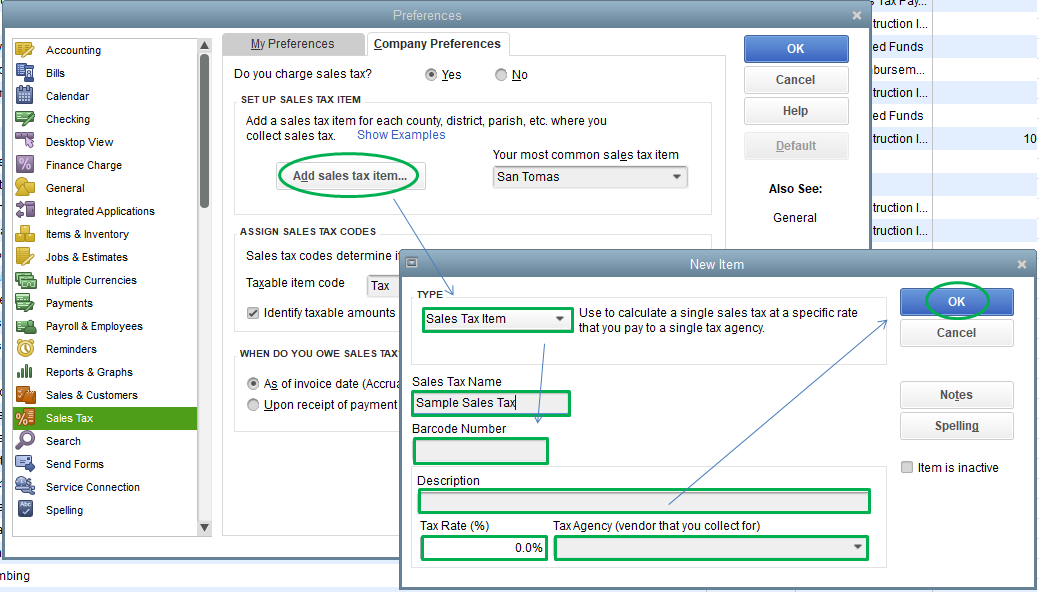Focus the Description field
Screen dimensions: 1039x592
click(x=643, y=501)
